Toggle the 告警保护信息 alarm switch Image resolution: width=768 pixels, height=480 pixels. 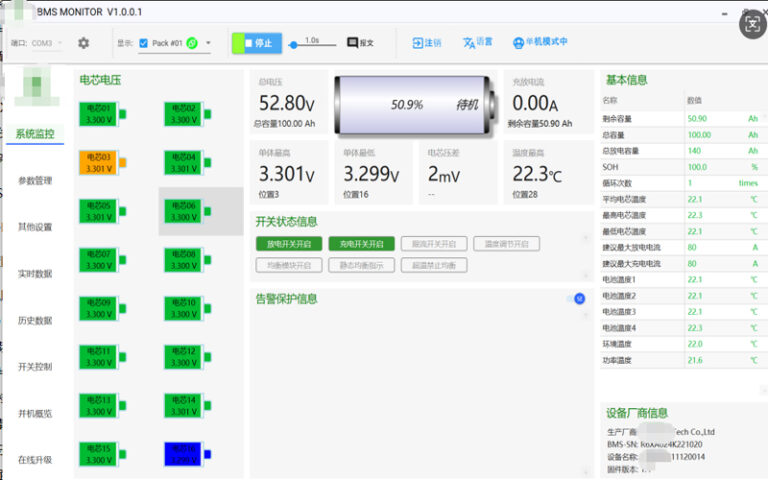point(577,298)
